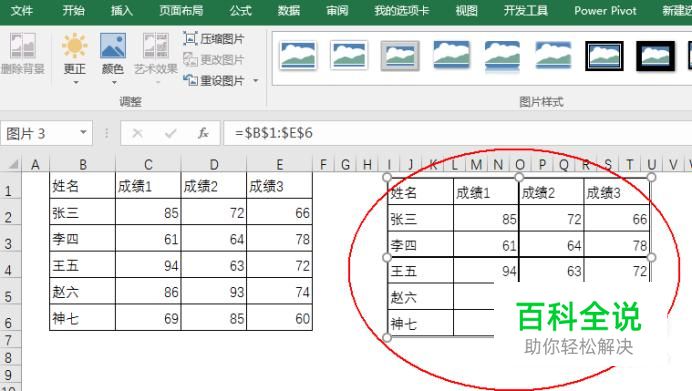Switch to the 数据 (Data) tab

(x=289, y=11)
